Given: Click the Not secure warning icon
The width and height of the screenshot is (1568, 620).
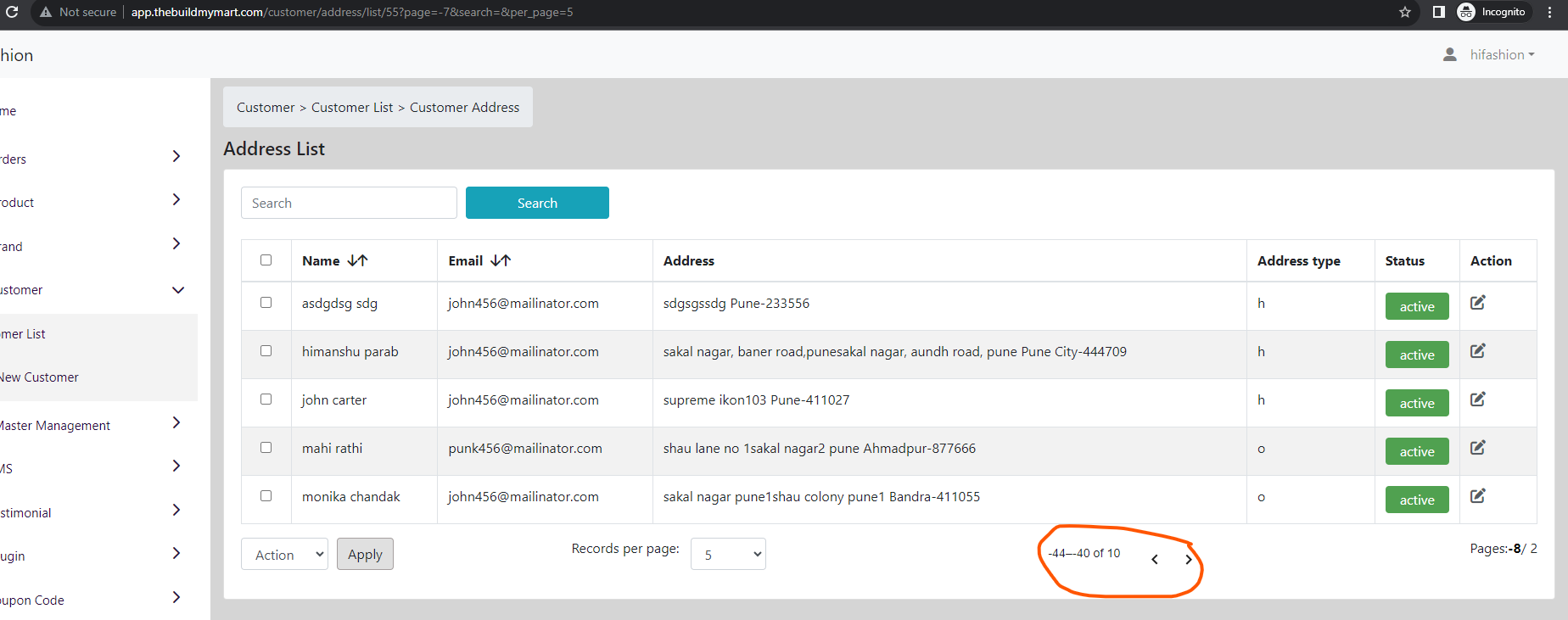Looking at the screenshot, I should (x=46, y=12).
